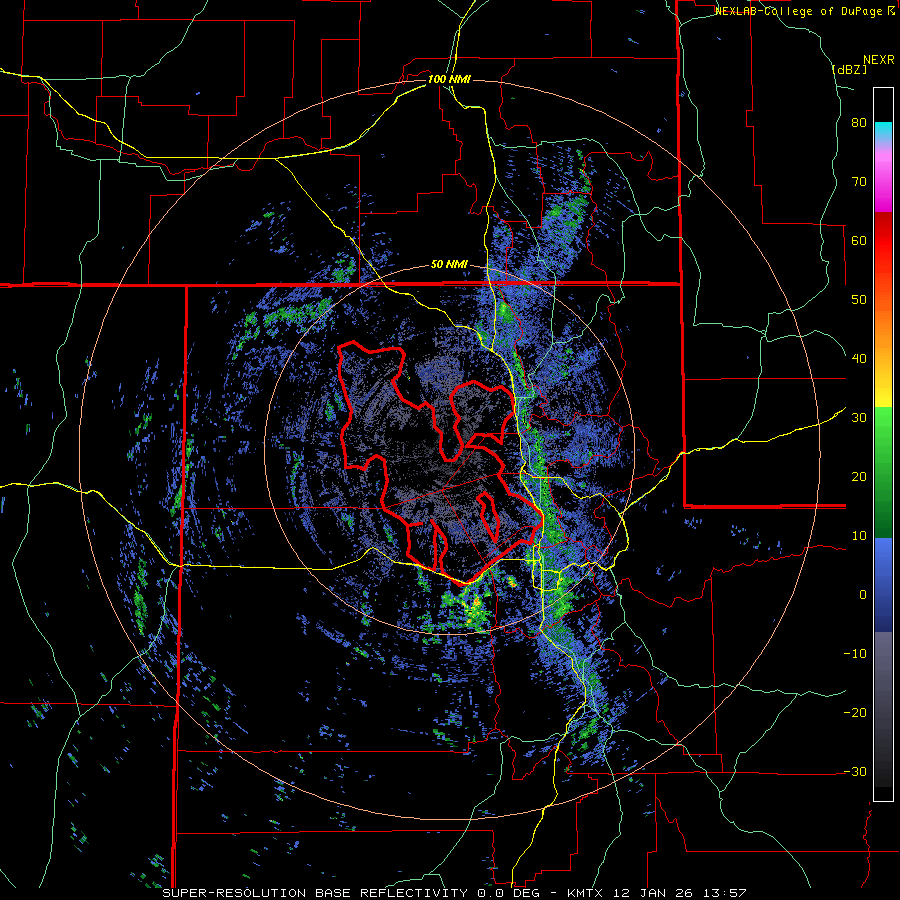The height and width of the screenshot is (900, 900).
Task: Click the 60 value on the dBZ scale
Action: click(x=859, y=240)
